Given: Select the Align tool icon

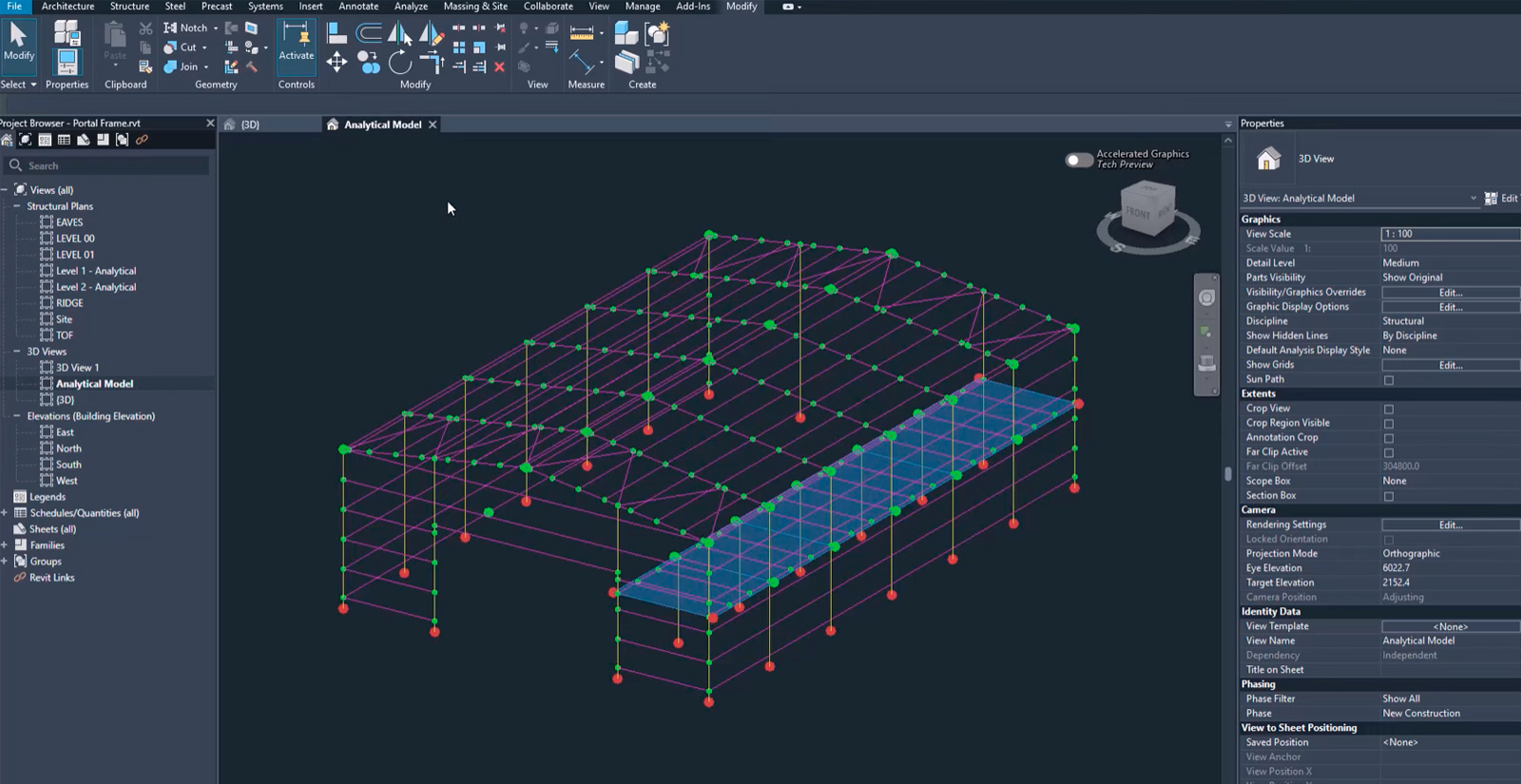Looking at the screenshot, I should click(x=337, y=34).
